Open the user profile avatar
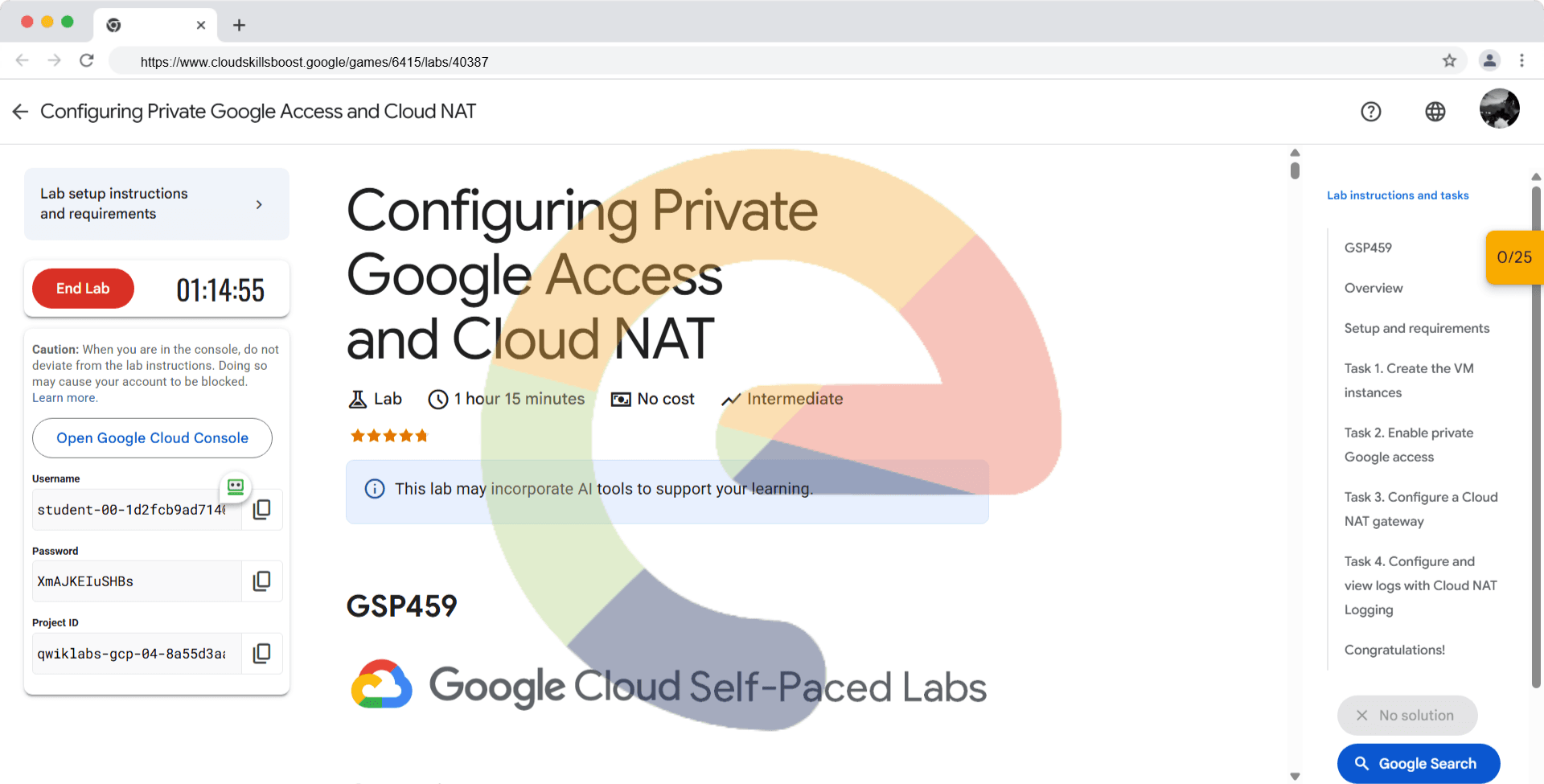Viewport: 1544px width, 784px height. [1499, 109]
